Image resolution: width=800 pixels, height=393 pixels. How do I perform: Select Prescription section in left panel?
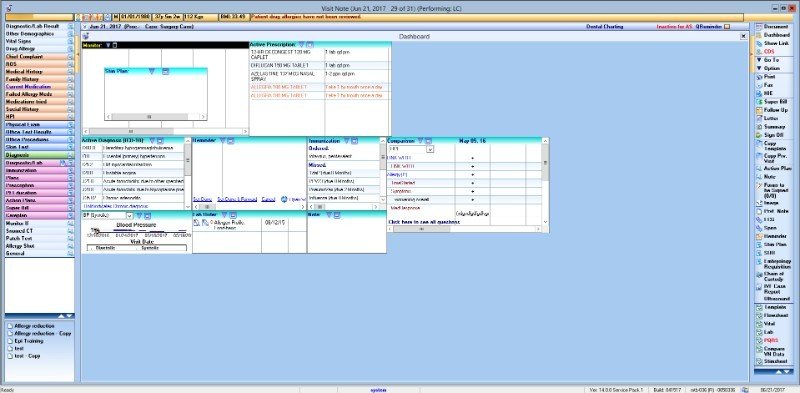39,185
